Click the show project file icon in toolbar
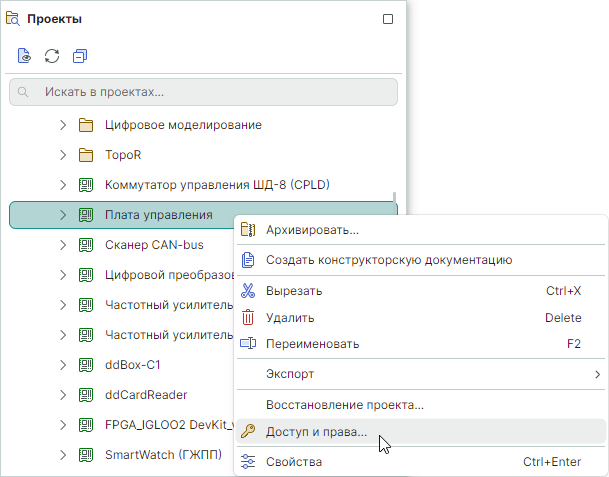The image size is (609, 477). pos(24,56)
